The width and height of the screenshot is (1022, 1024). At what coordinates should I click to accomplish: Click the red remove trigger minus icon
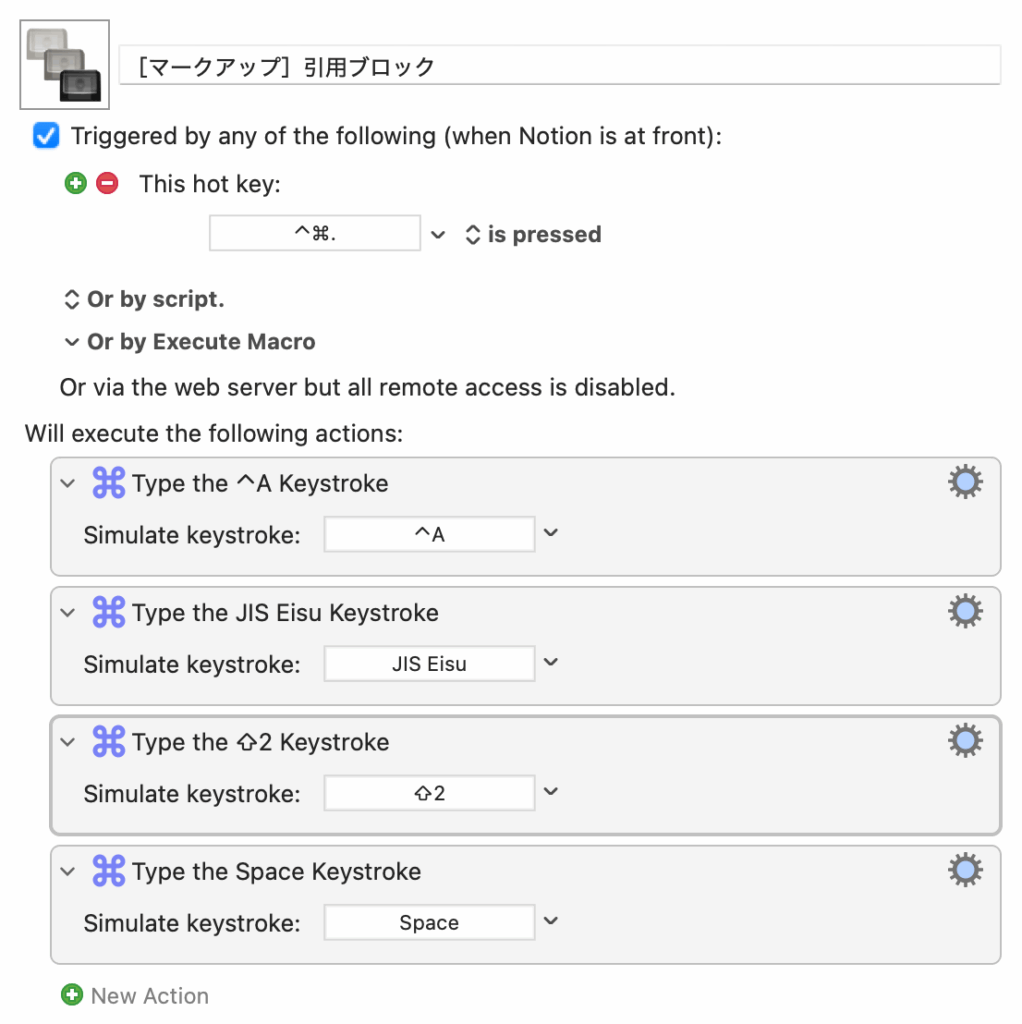tap(107, 183)
